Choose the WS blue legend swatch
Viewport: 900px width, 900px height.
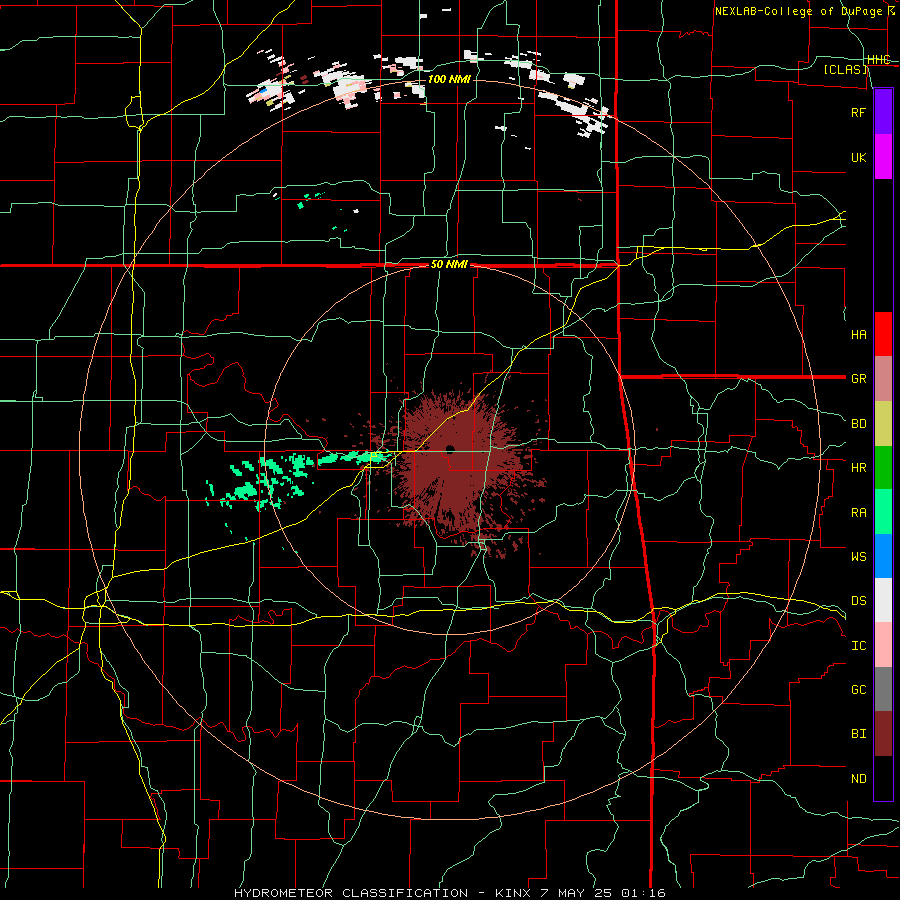tap(883, 556)
